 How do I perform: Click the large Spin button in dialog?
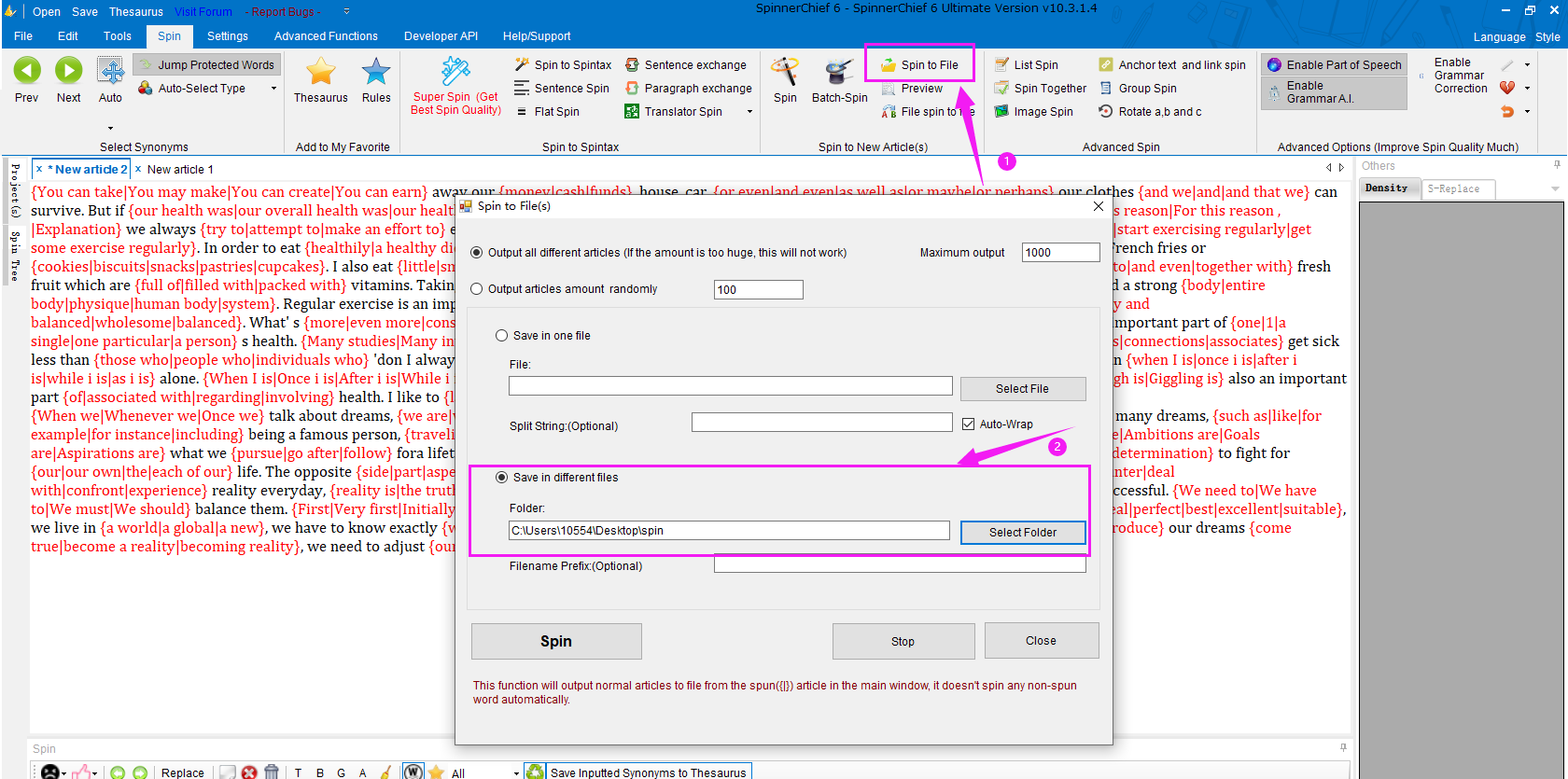(556, 642)
